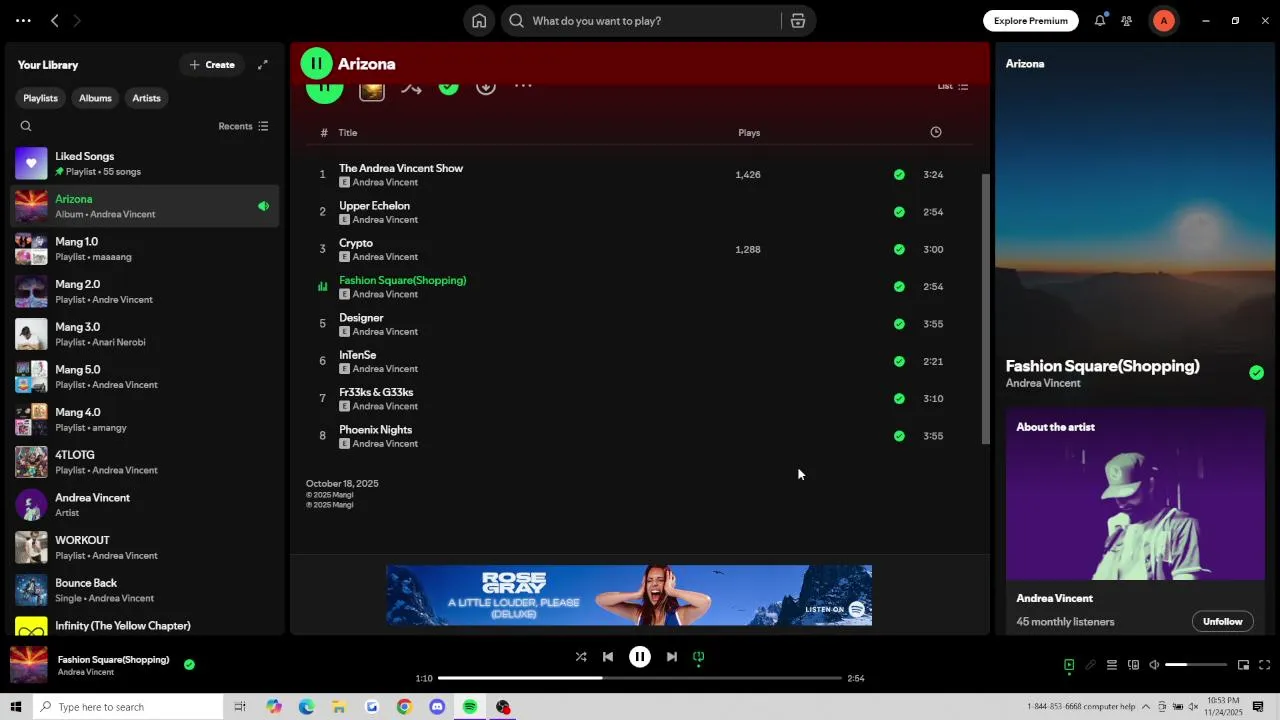Search in Your Library magnifier
The image size is (1280, 720).
[x=26, y=126]
